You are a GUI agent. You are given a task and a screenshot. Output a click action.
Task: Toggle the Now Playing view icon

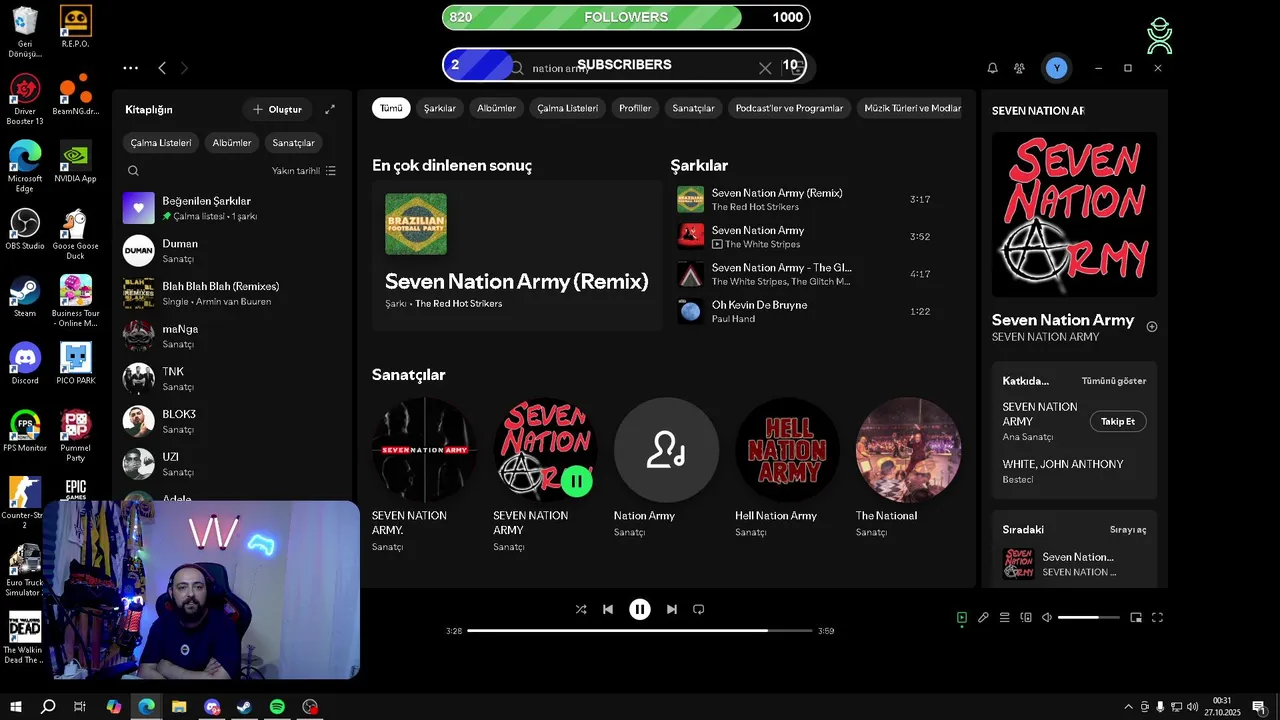click(x=962, y=618)
